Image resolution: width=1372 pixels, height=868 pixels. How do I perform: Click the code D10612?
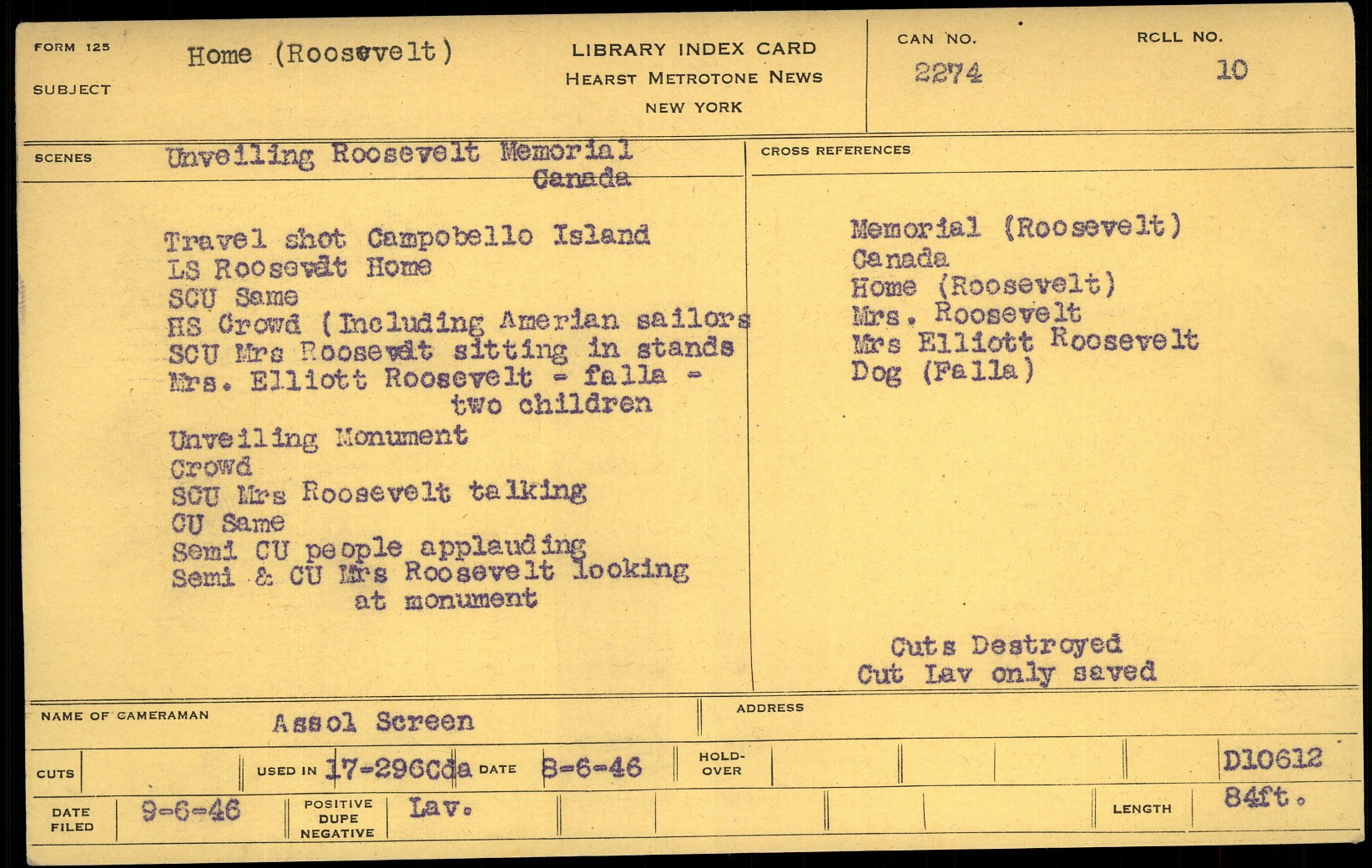[x=1272, y=759]
